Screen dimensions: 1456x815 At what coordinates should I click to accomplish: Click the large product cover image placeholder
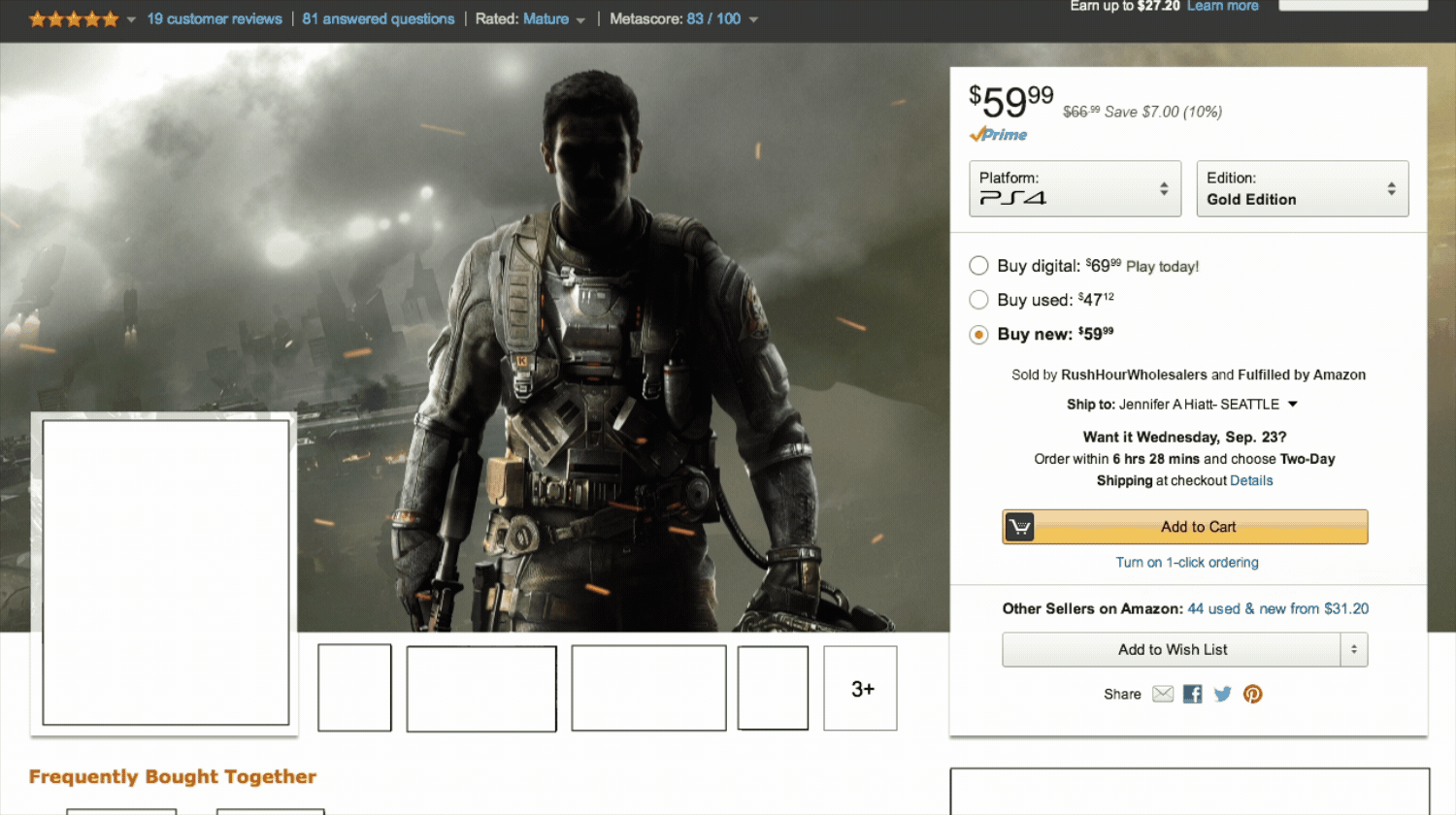click(x=166, y=572)
